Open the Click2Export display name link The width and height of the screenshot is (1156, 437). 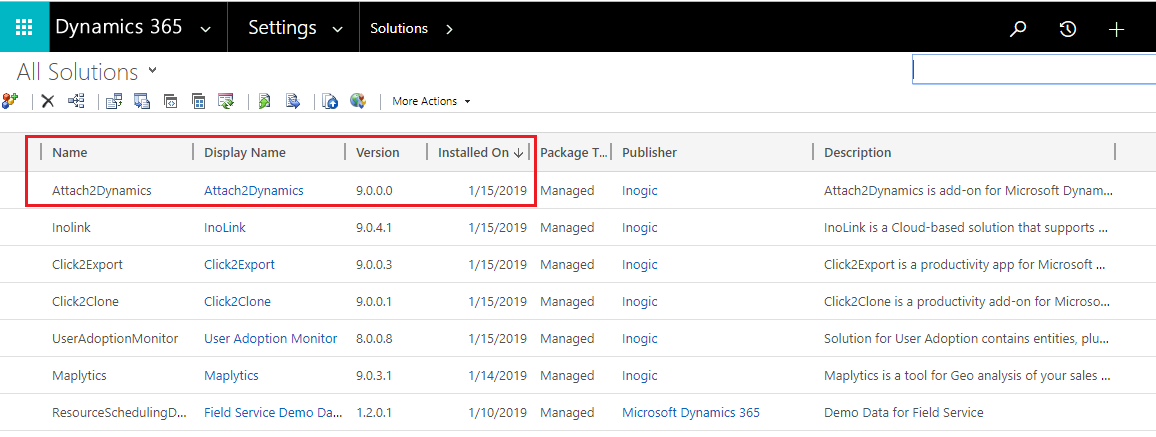(240, 265)
